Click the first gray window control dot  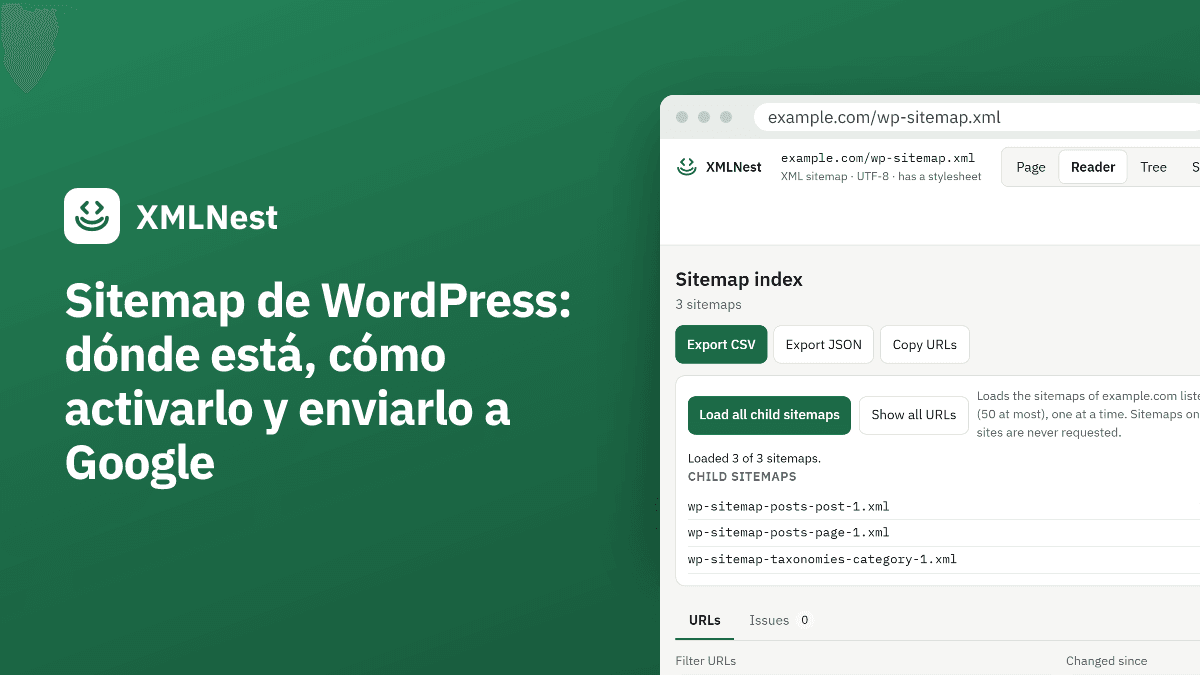click(682, 117)
